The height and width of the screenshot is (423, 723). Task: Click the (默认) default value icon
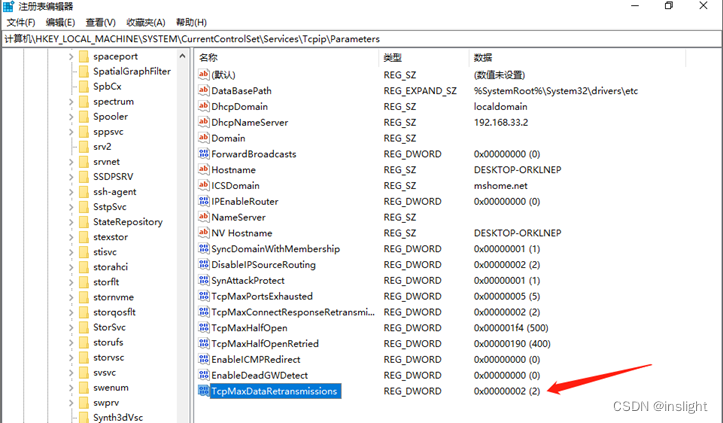(x=203, y=74)
